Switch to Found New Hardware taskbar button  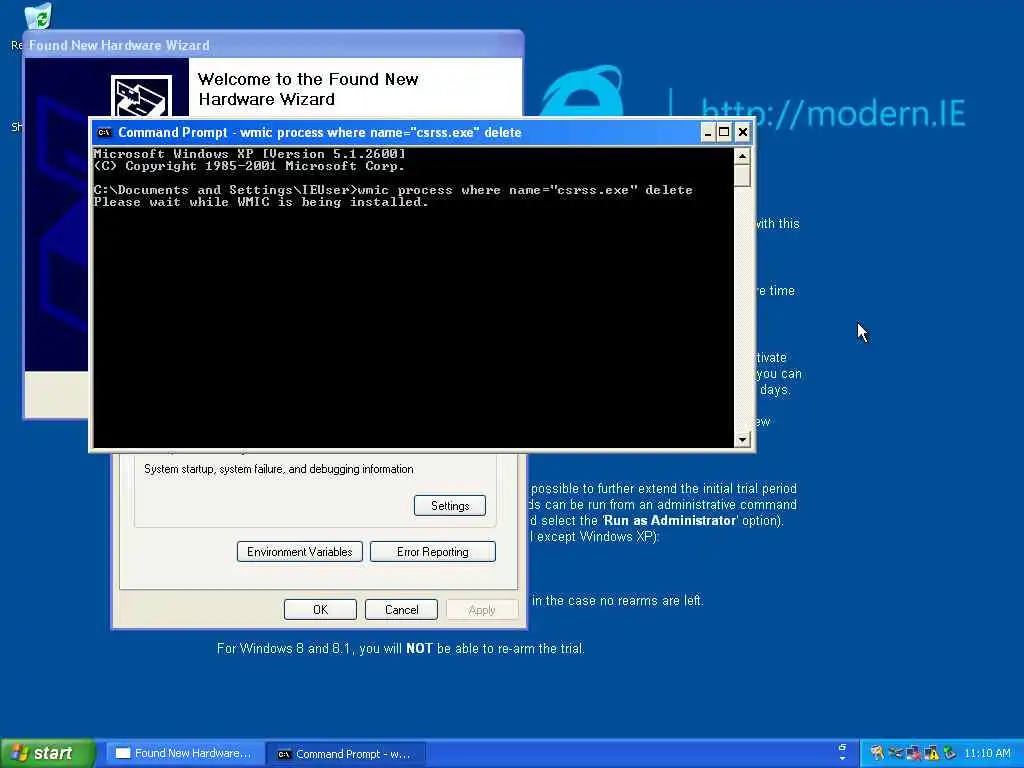tap(185, 753)
